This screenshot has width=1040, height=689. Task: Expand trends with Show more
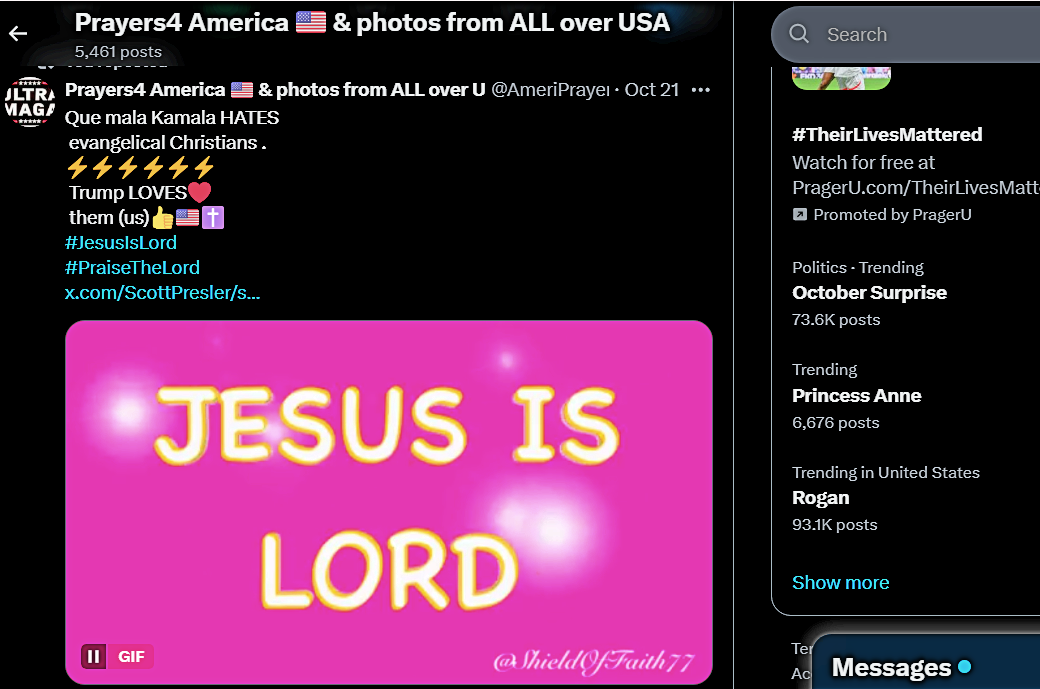(840, 582)
